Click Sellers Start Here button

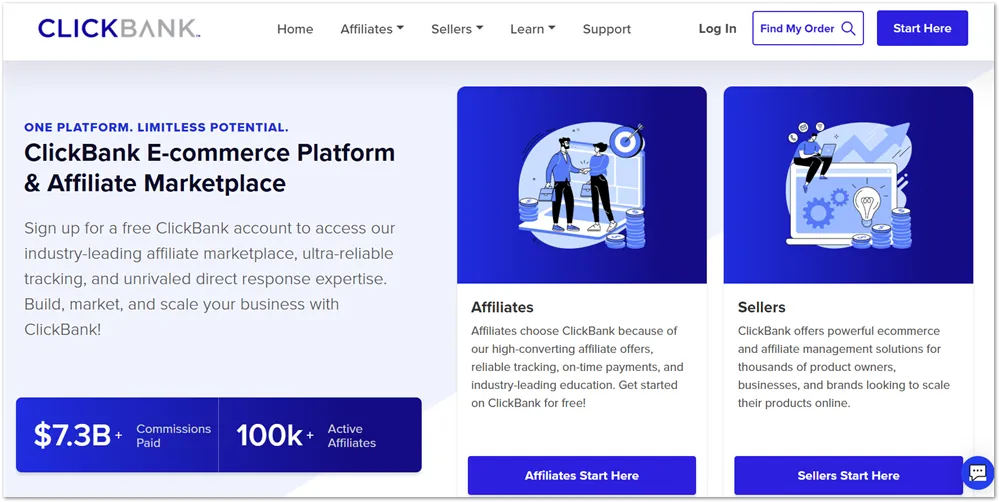coord(848,475)
